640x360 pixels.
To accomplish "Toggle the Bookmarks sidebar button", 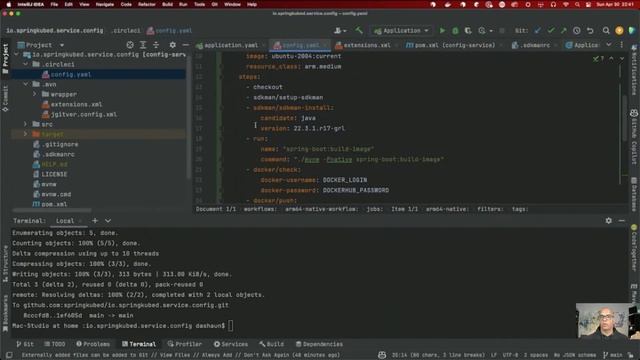I will pyautogui.click(x=5, y=313).
